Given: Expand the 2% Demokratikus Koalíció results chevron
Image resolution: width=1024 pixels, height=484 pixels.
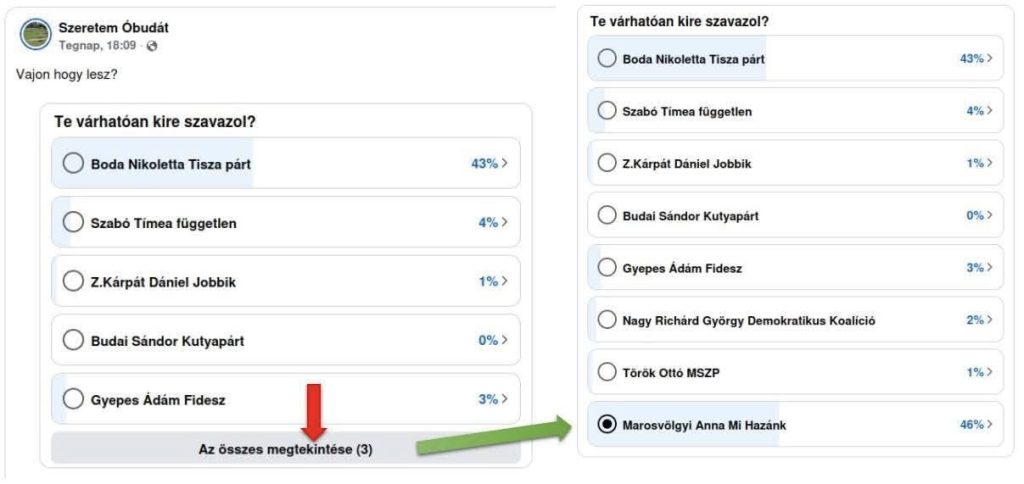Looking at the screenshot, I should (x=976, y=320).
